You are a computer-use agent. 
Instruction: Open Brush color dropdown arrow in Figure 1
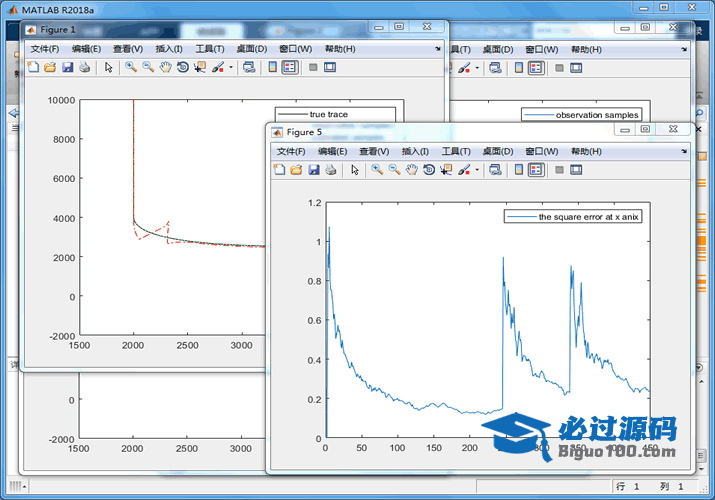coord(231,67)
